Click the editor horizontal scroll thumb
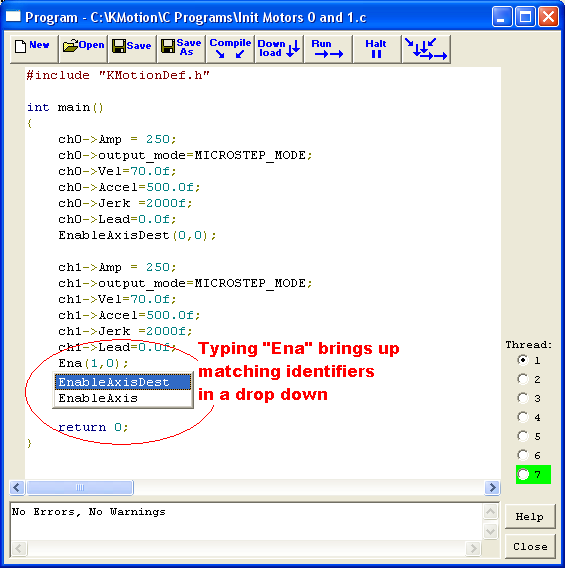The height and width of the screenshot is (568, 565). [80, 488]
